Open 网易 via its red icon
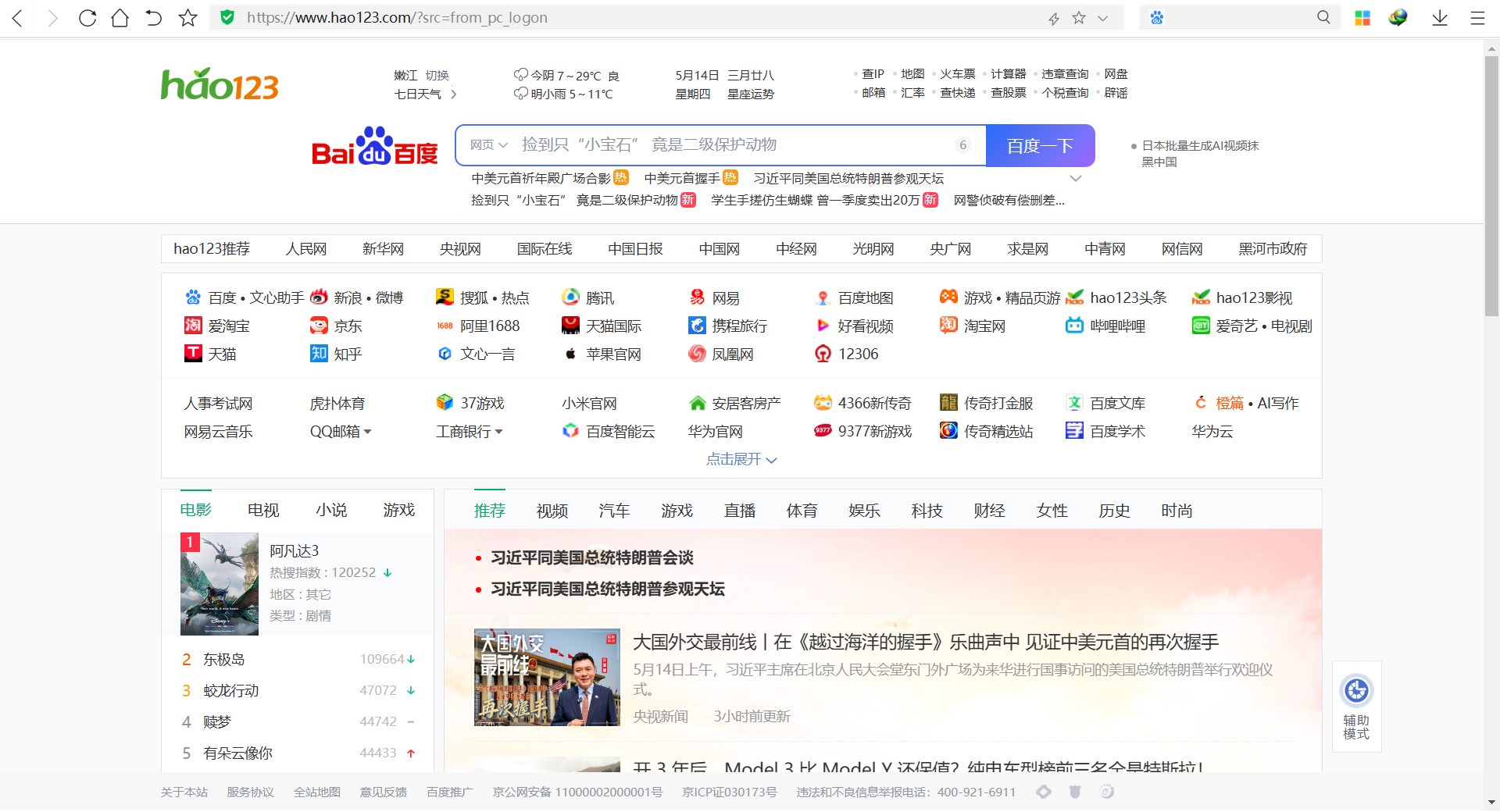1500x812 pixels. [x=697, y=297]
